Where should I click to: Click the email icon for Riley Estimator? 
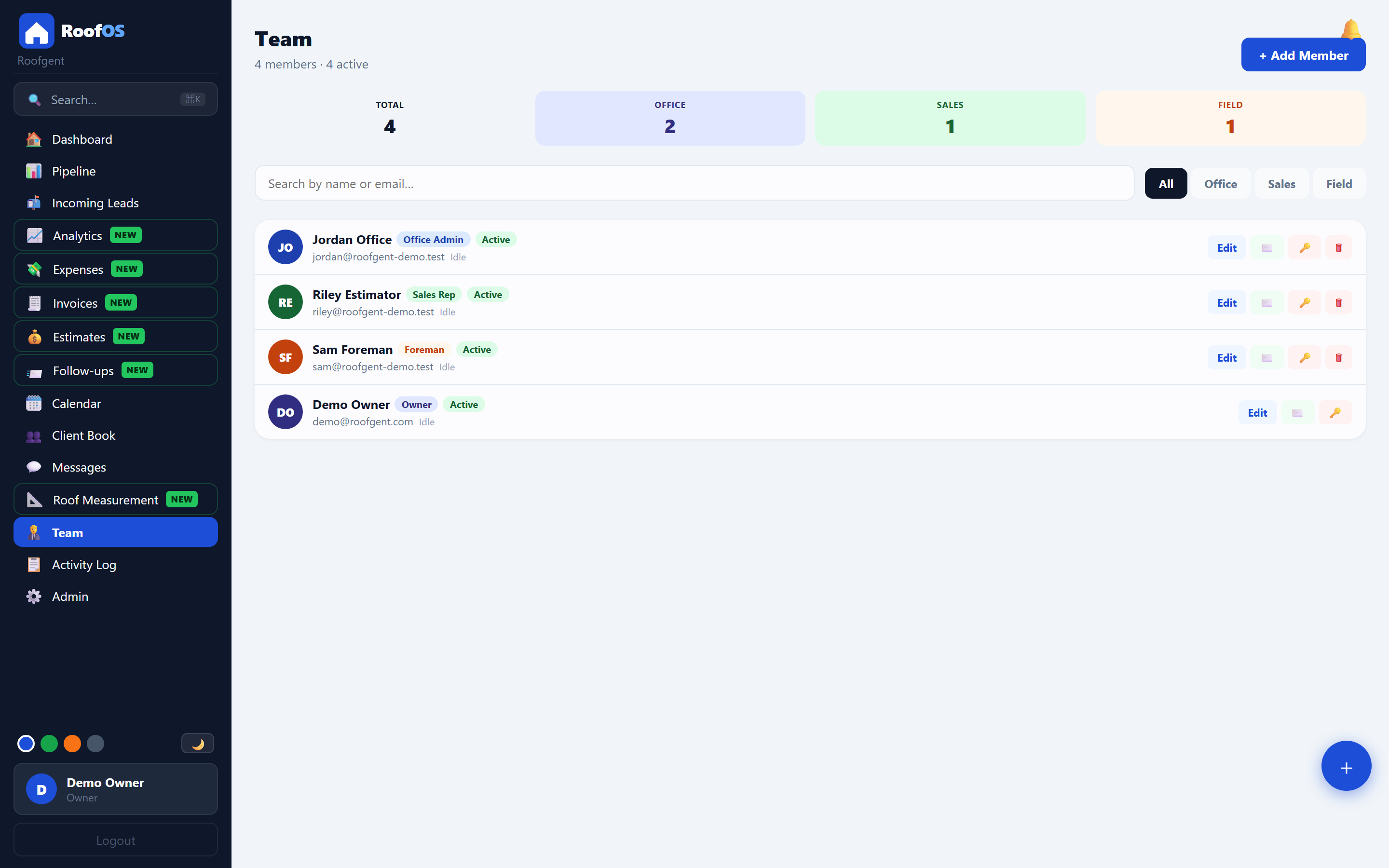(x=1267, y=302)
